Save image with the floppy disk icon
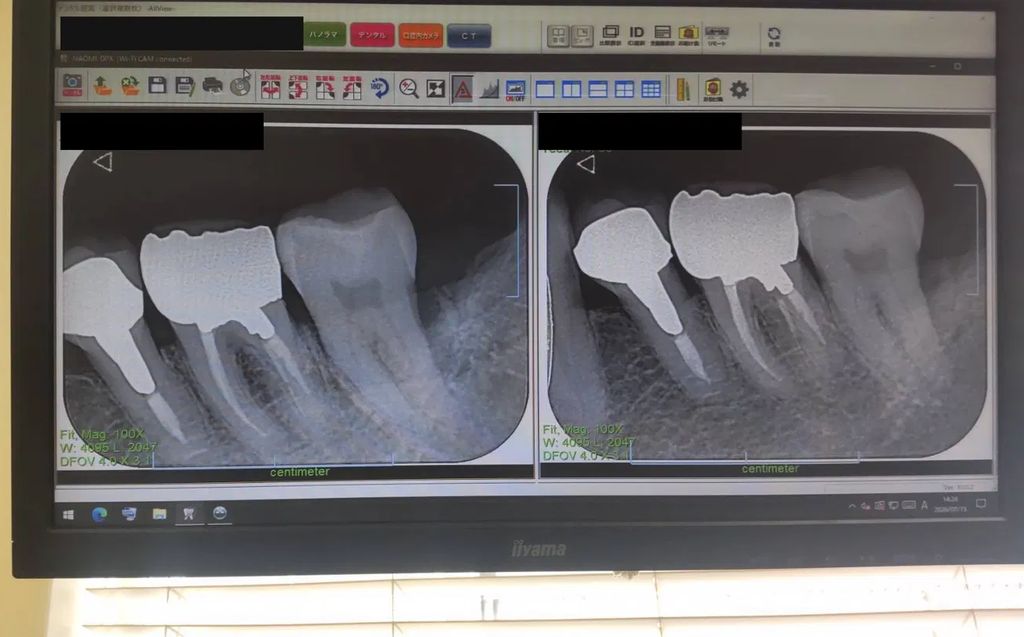The width and height of the screenshot is (1024, 637). click(157, 86)
